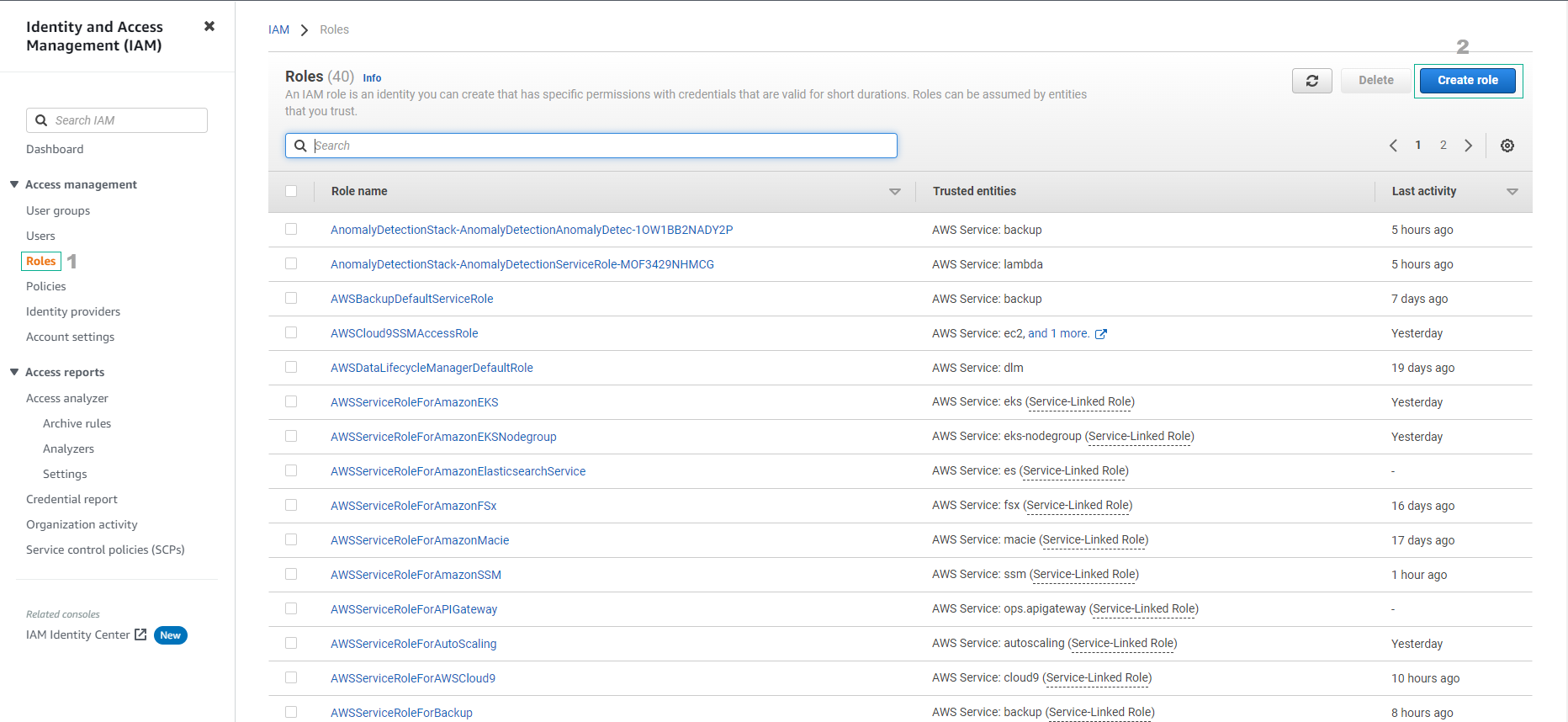
Task: Collapse the Access management section
Action: click(14, 184)
